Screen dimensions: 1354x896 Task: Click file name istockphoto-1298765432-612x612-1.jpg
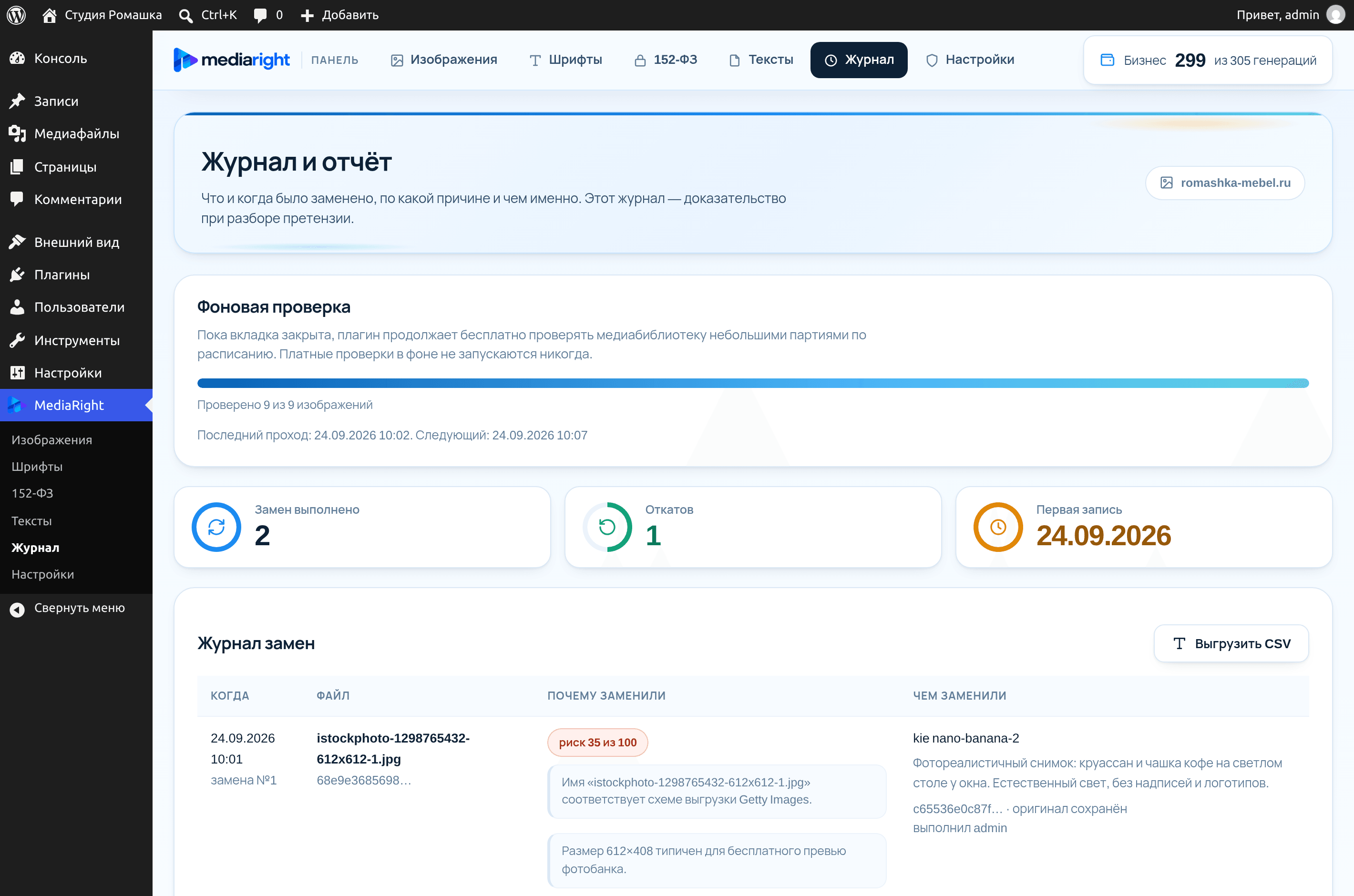pyautogui.click(x=393, y=749)
